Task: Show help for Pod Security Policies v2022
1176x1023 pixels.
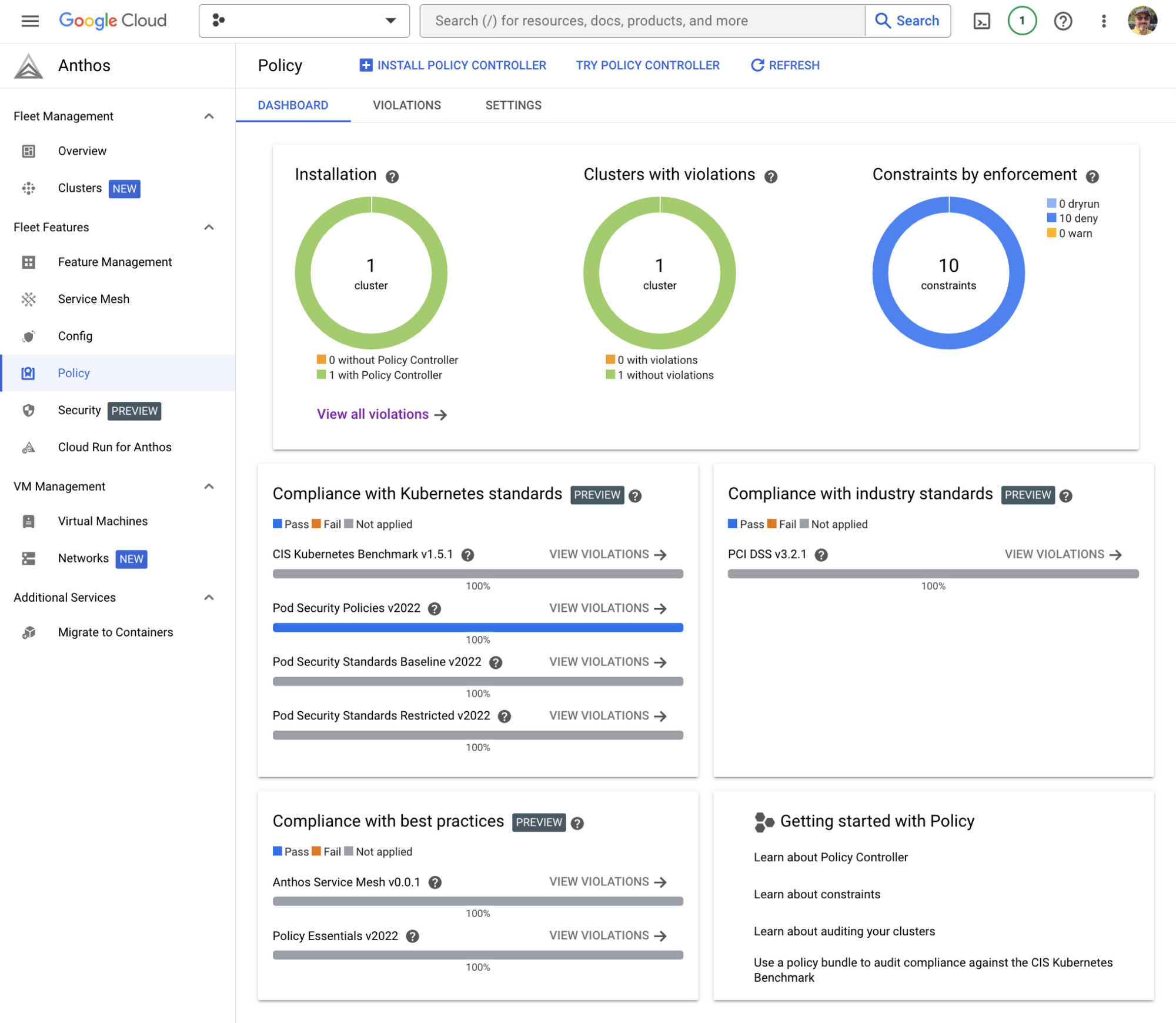Action: point(435,609)
